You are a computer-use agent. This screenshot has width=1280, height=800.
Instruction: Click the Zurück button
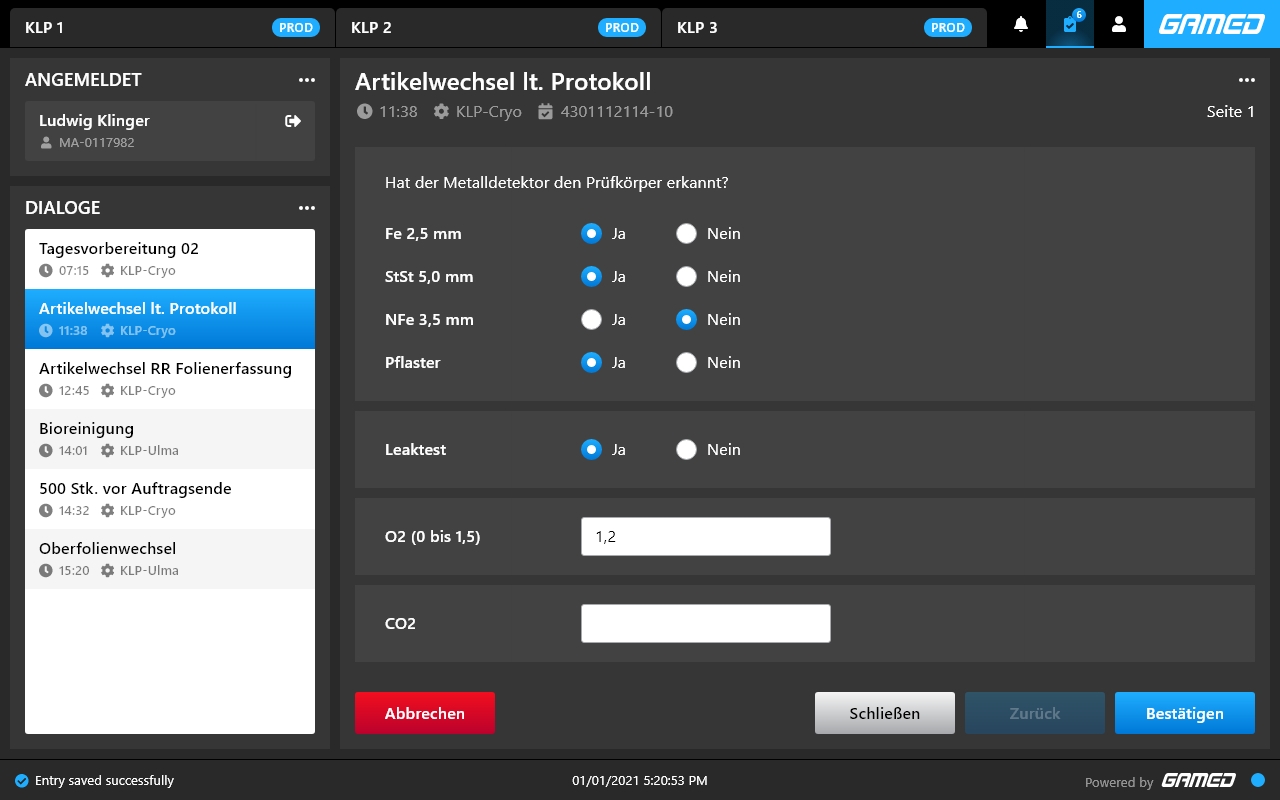(1035, 713)
